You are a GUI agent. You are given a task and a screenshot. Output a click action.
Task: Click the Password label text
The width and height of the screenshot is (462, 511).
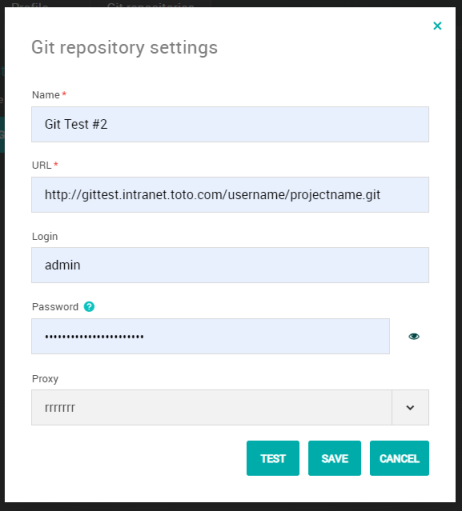coord(55,307)
